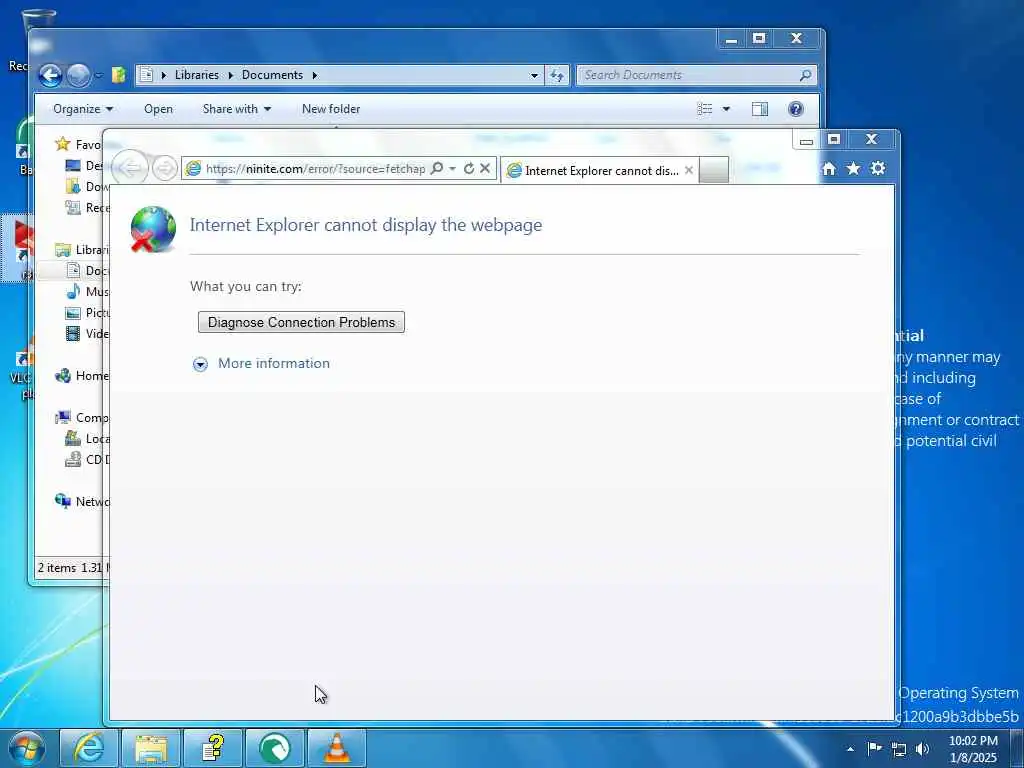
Task: Click Internet Explorer Back button
Action: pos(130,168)
